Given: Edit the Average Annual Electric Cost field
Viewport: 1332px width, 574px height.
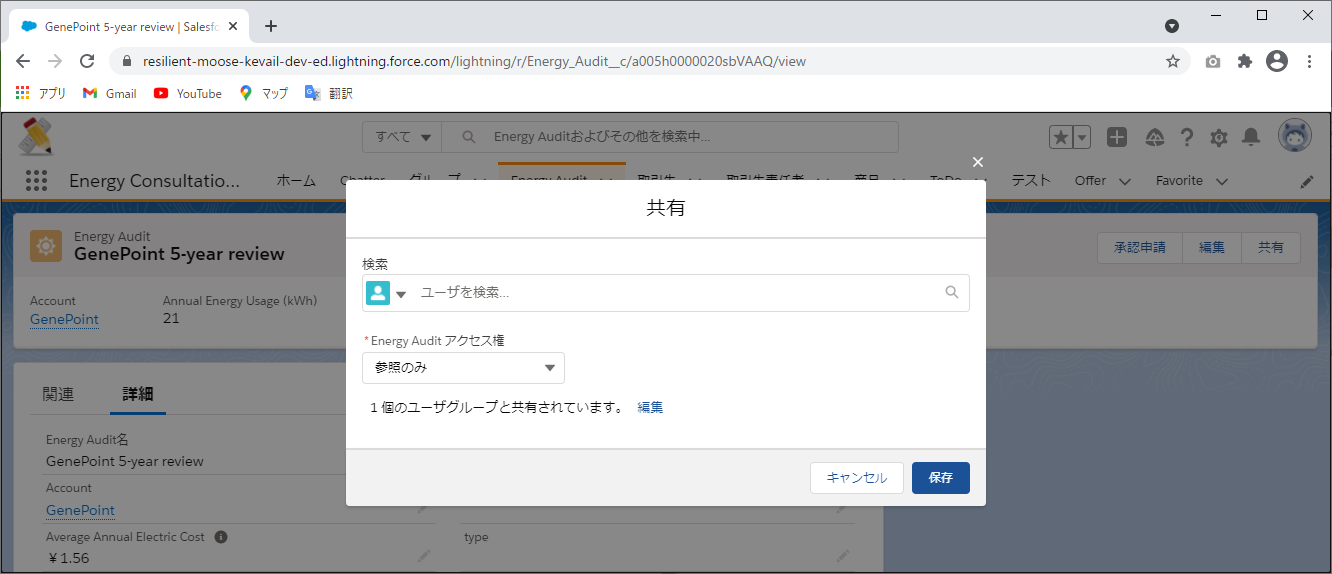Looking at the screenshot, I should point(424,556).
